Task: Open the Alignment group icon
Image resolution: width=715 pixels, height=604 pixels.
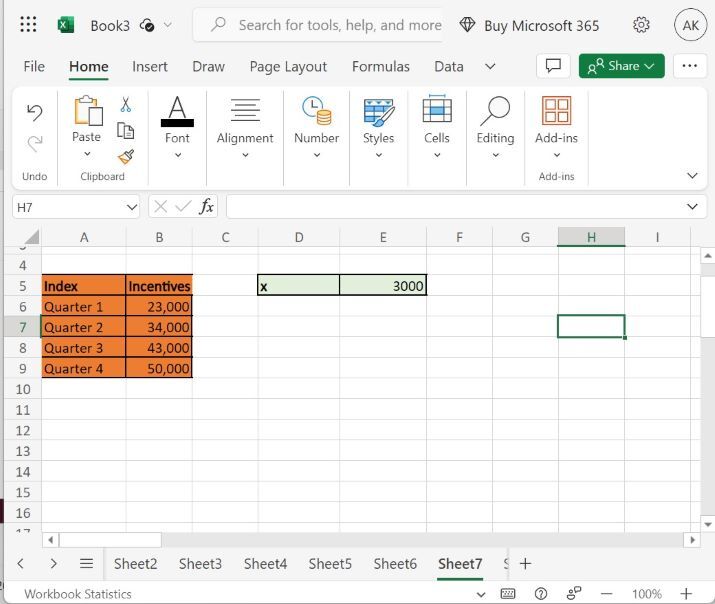Action: 245,110
